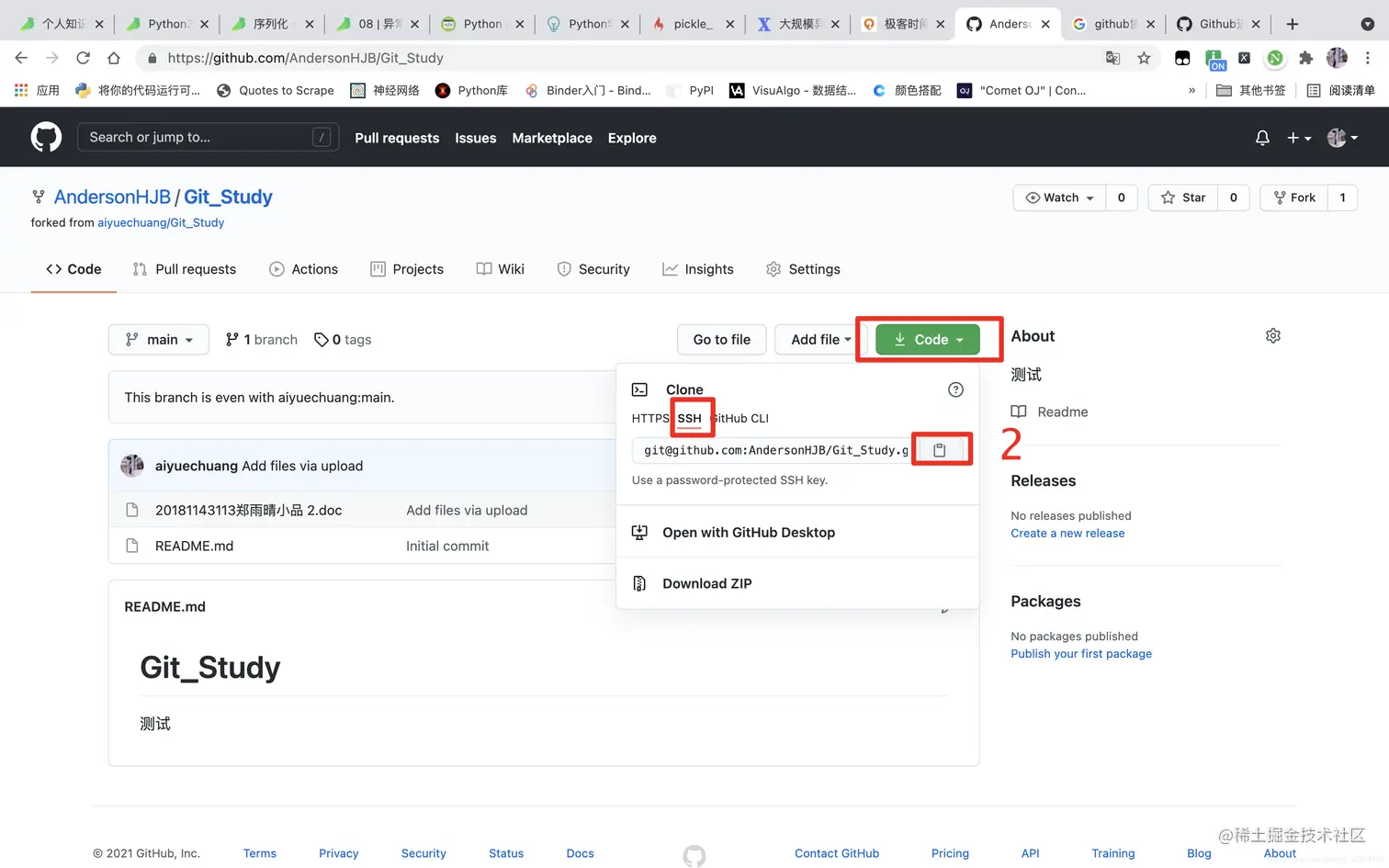
Task: Select the SSH clone option
Action: tap(690, 418)
